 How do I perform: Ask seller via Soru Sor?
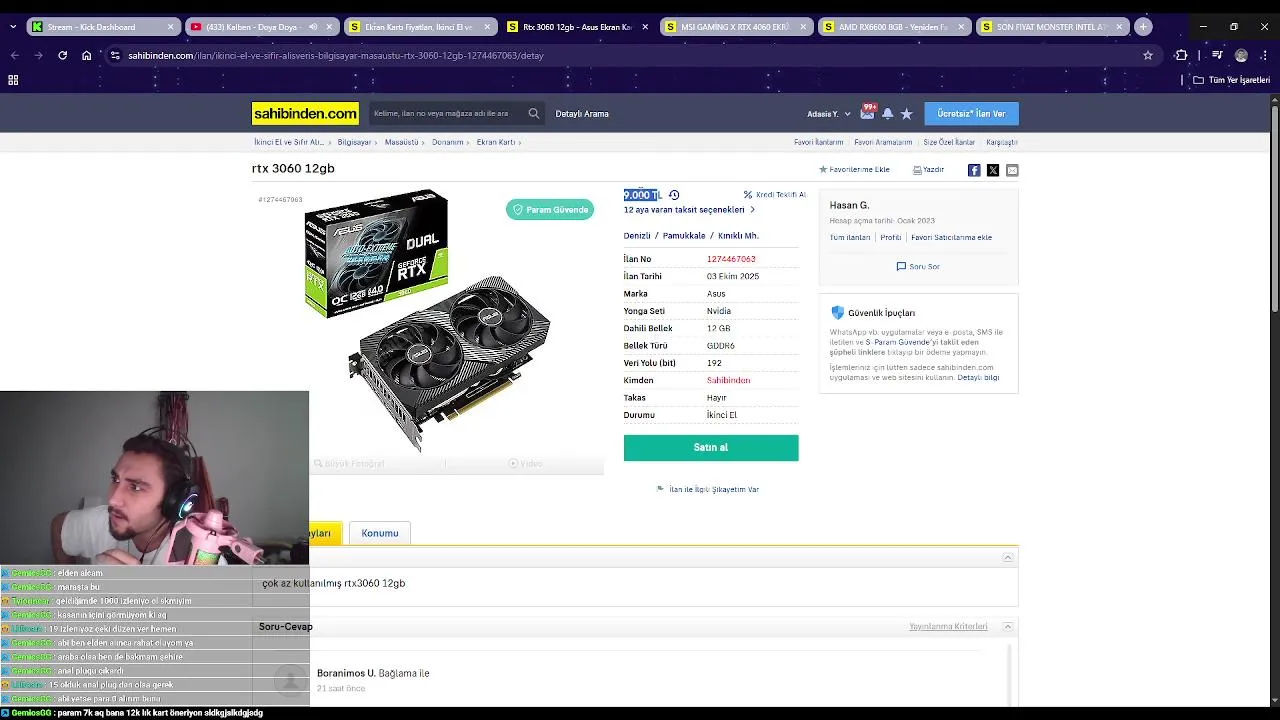click(x=918, y=267)
